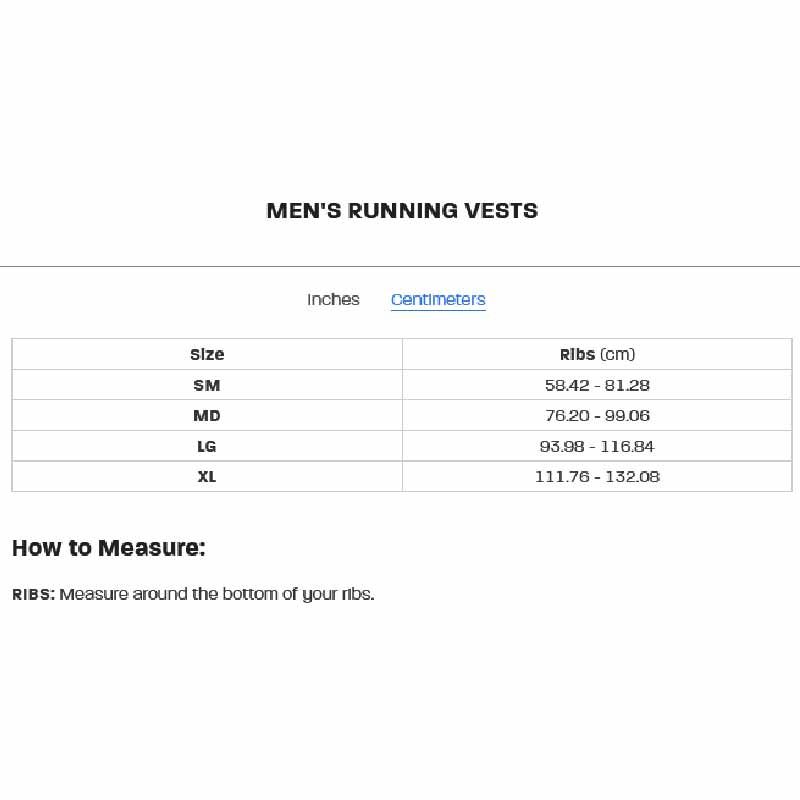The image size is (800, 800).
Task: Click the bold RIBS label in instructions
Action: [33, 594]
